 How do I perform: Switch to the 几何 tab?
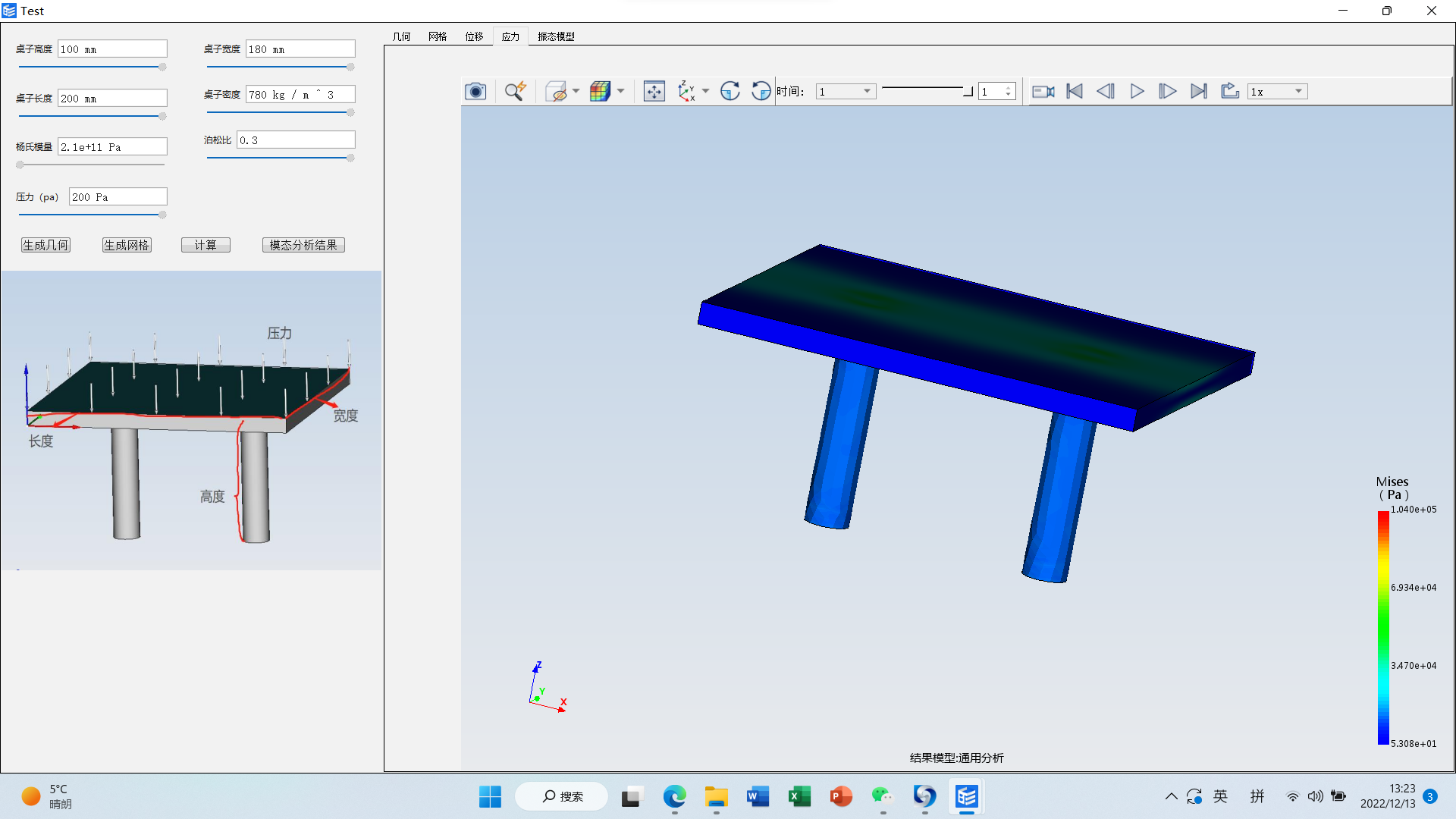401,36
